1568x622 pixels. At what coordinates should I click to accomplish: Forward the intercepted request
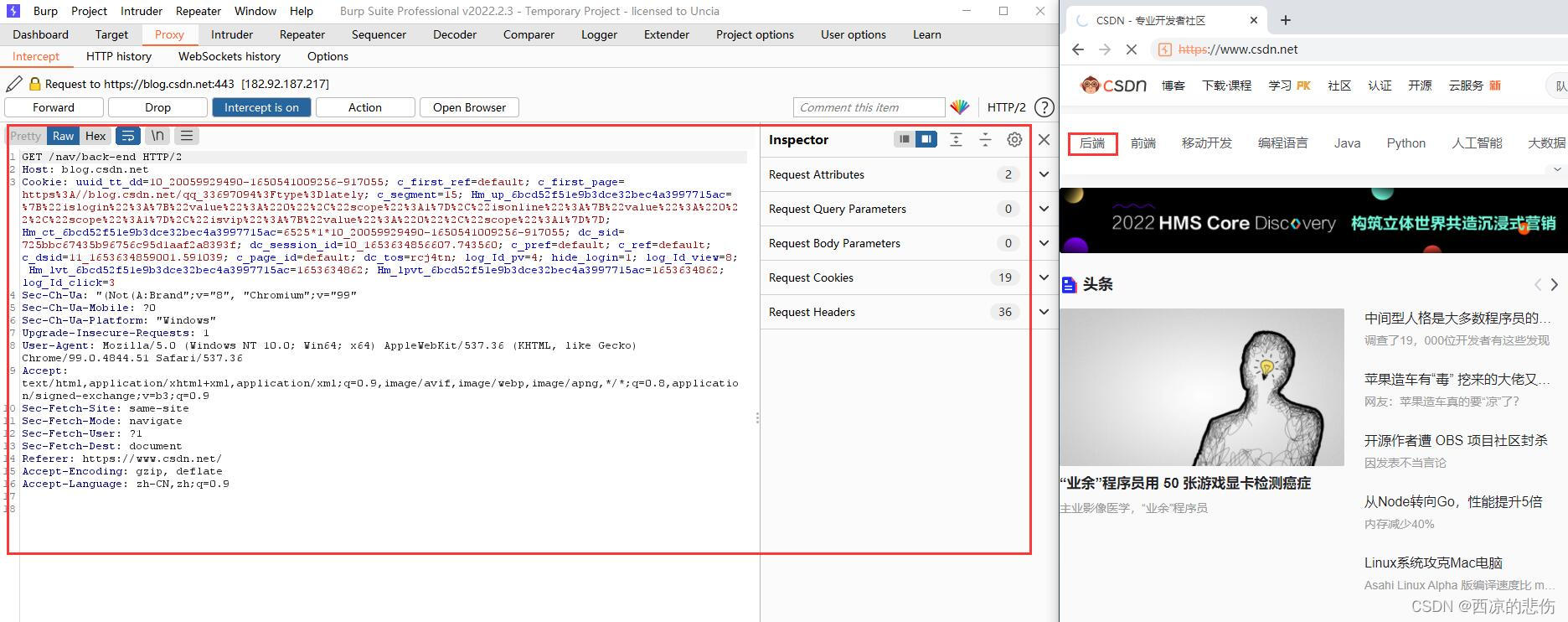coord(54,107)
